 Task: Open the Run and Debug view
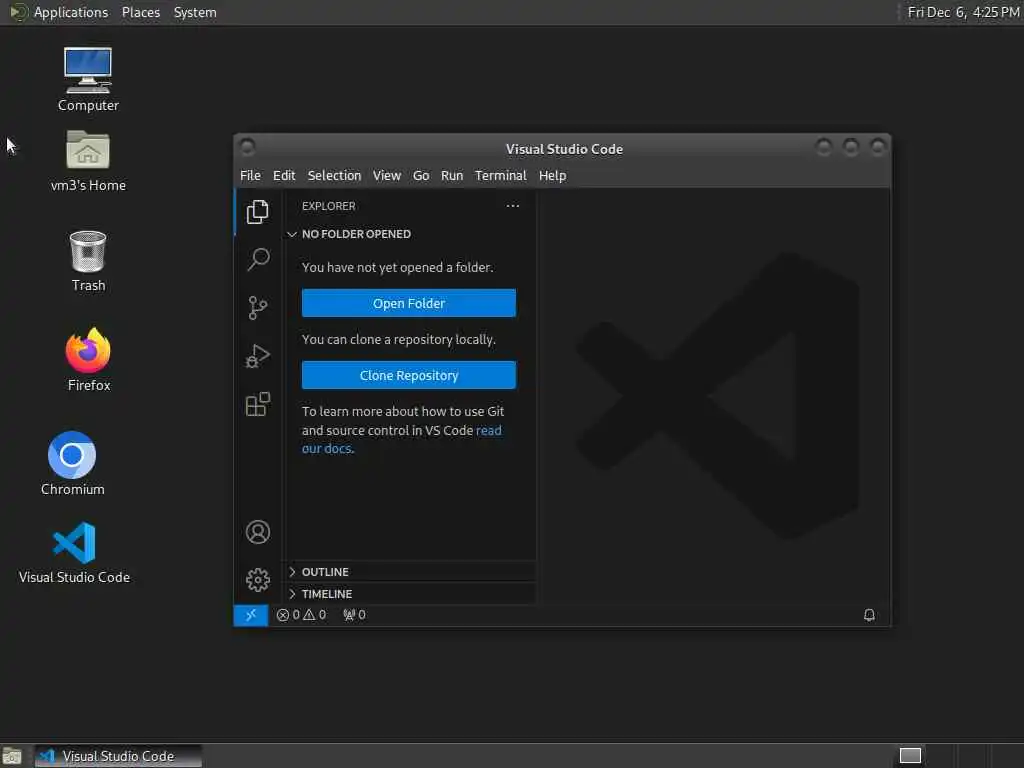point(257,356)
